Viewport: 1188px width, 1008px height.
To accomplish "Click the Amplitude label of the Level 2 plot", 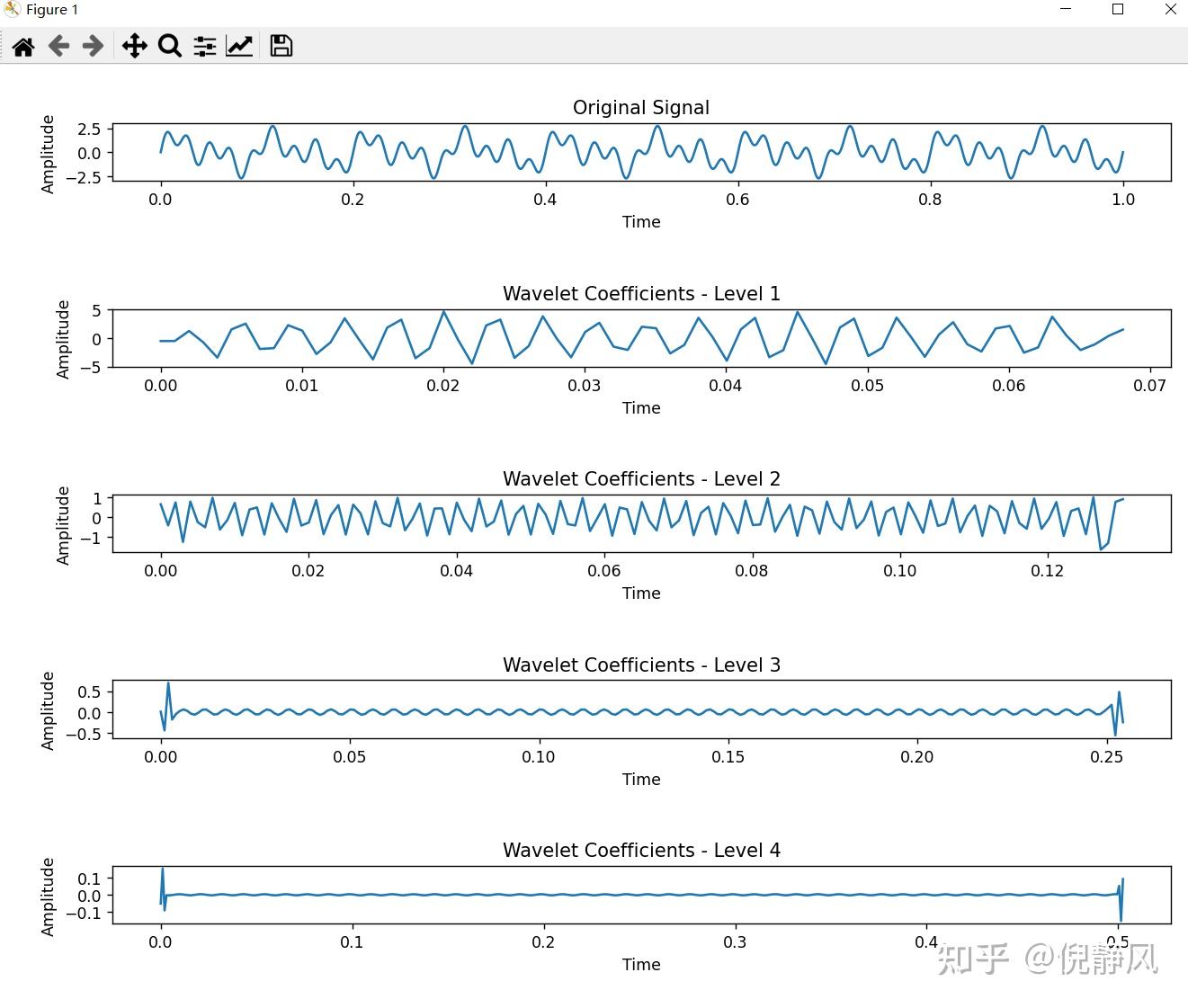I will tap(63, 525).
